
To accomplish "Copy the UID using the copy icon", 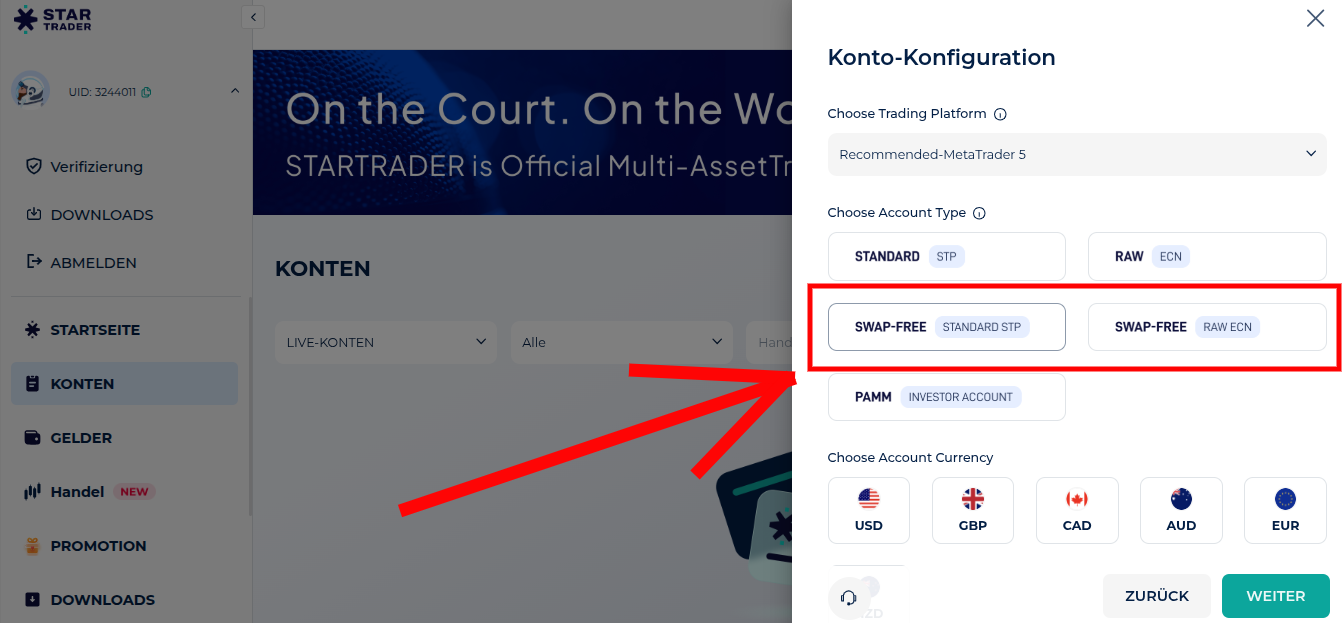I will tap(146, 92).
